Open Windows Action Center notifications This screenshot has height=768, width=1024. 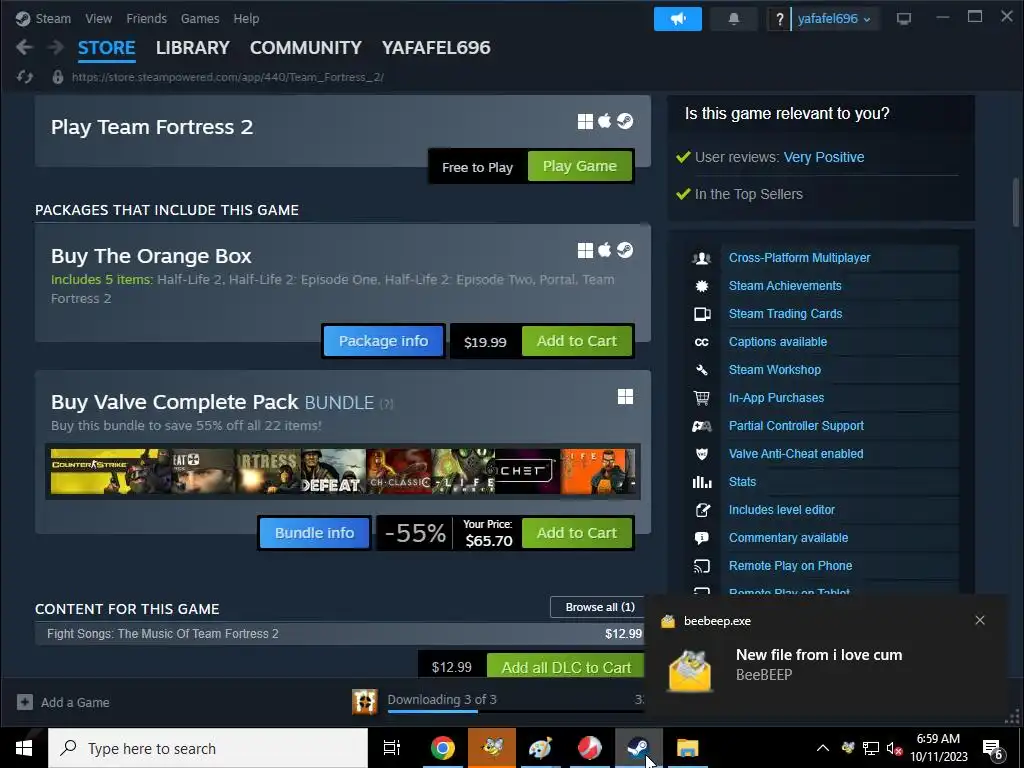click(x=993, y=748)
